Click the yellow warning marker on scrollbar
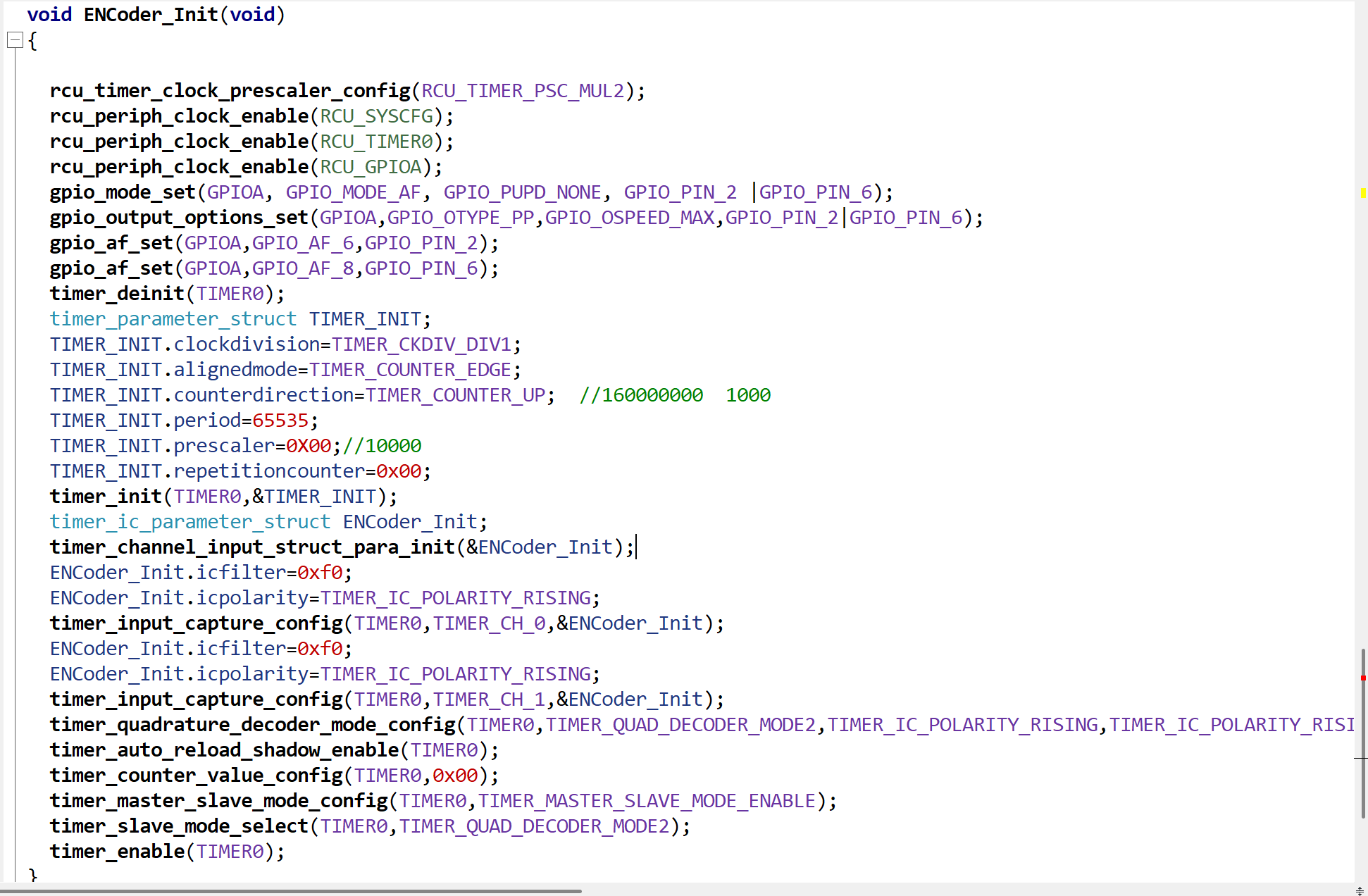Screen dimensions: 1368x896 pos(1363,192)
